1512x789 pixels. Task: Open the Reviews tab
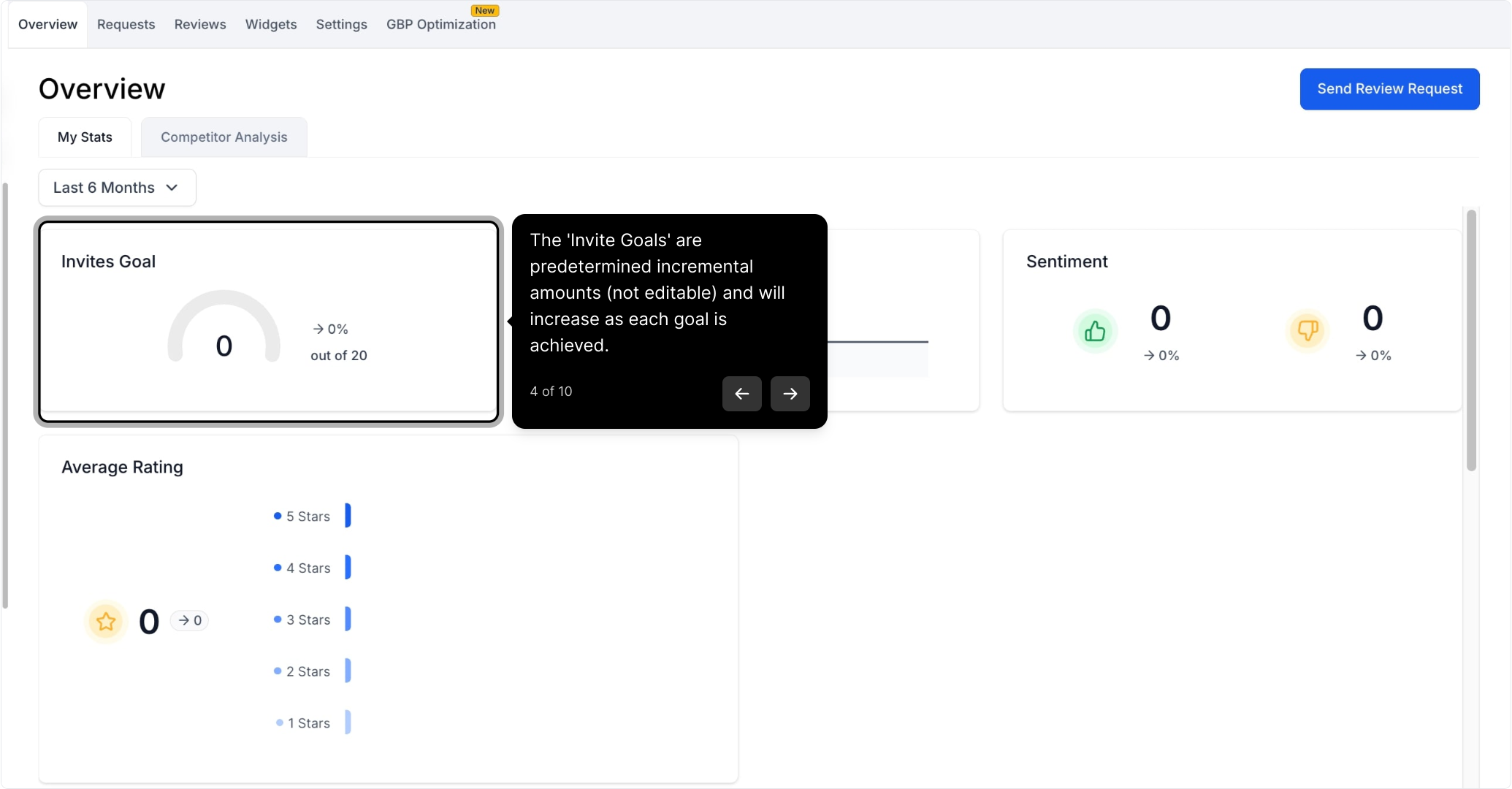[200, 24]
